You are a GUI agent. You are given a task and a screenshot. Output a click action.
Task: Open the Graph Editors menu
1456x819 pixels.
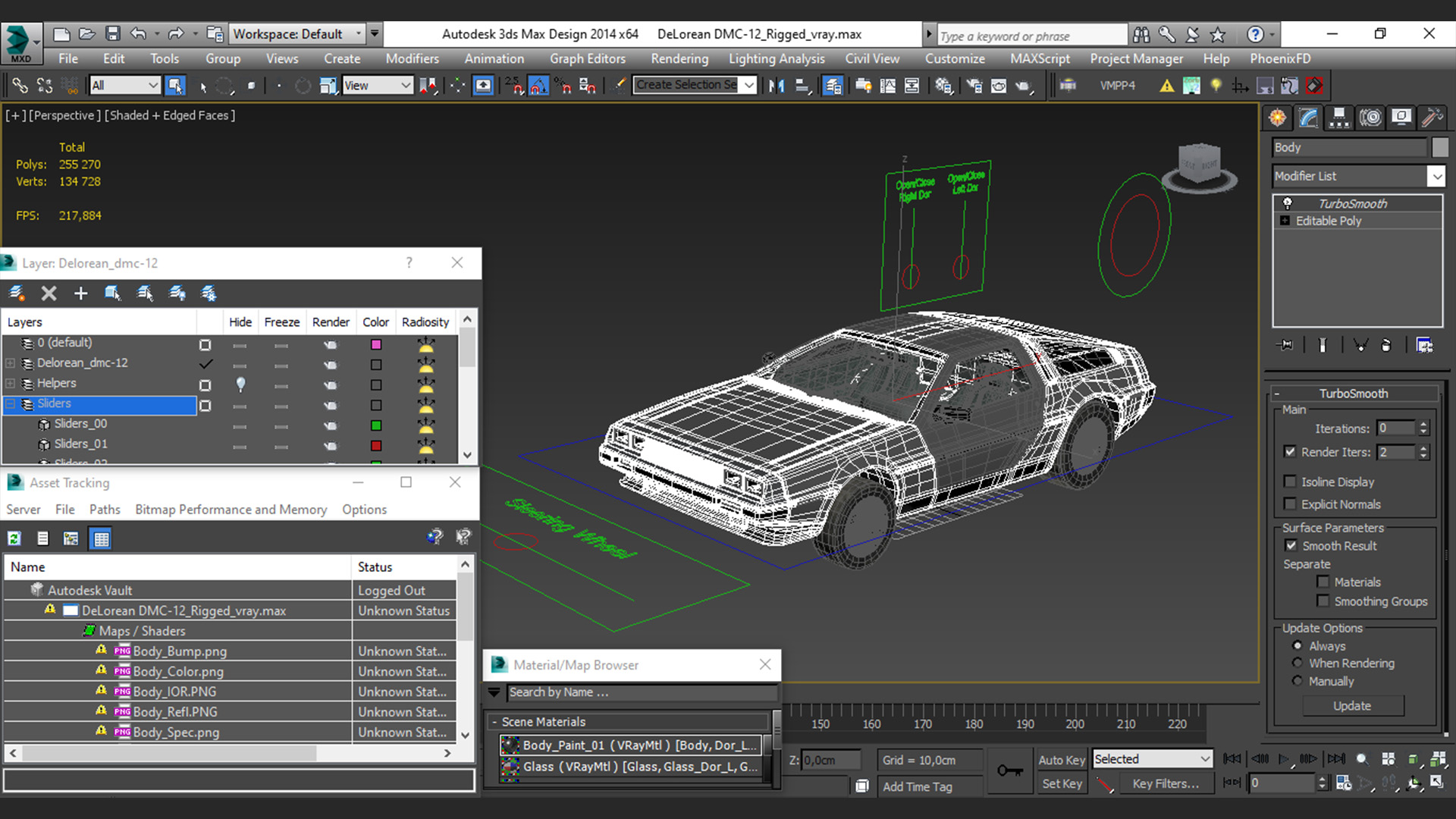[587, 58]
